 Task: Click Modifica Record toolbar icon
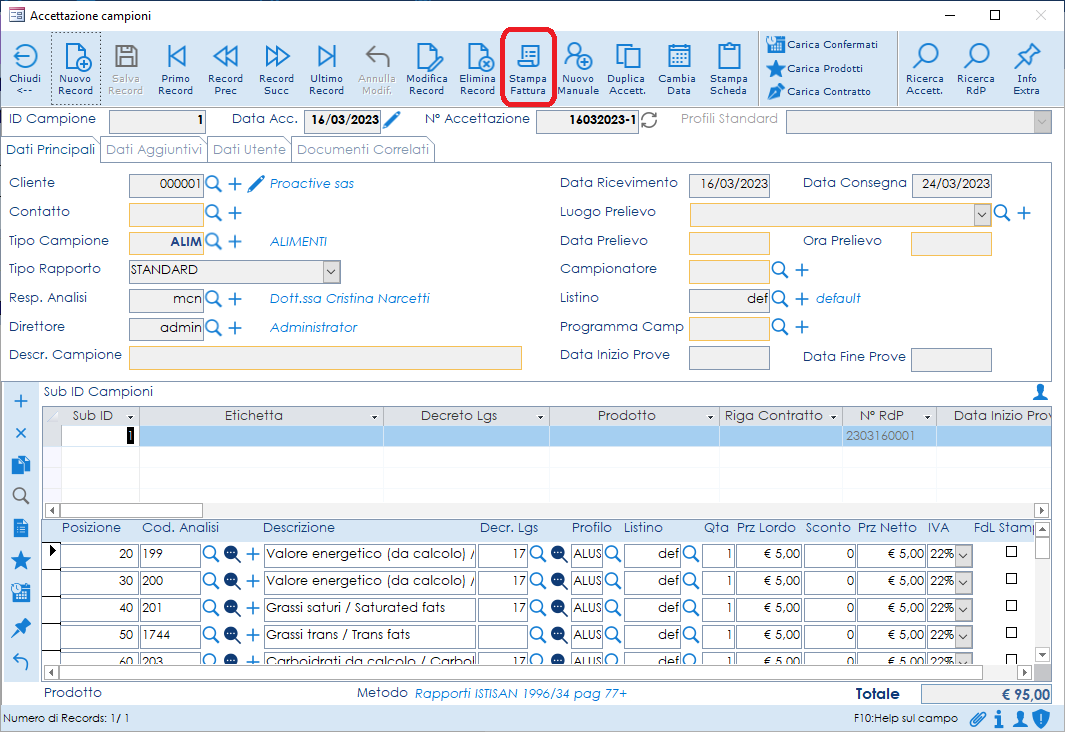(427, 69)
